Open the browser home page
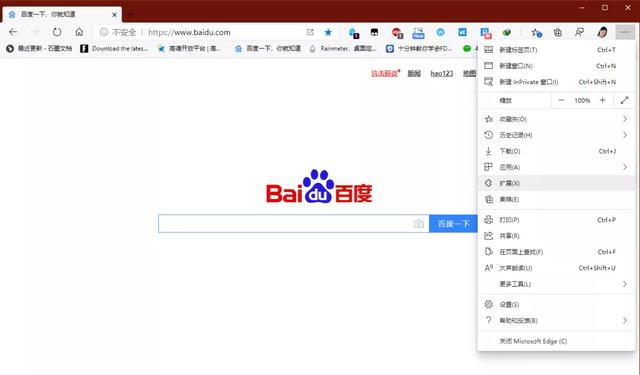Image resolution: width=640 pixels, height=375 pixels. [x=79, y=32]
